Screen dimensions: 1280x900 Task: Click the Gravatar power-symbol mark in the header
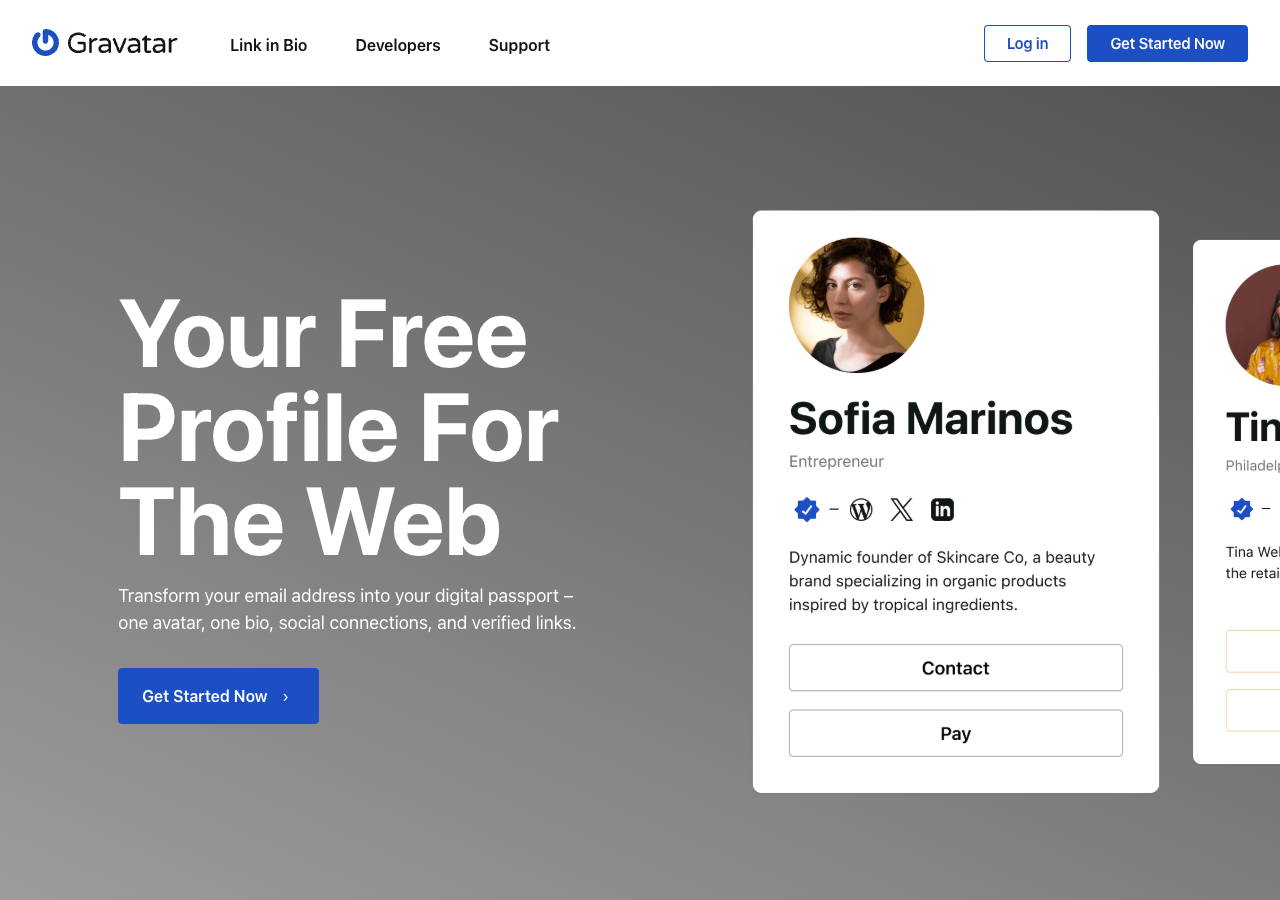(x=44, y=42)
